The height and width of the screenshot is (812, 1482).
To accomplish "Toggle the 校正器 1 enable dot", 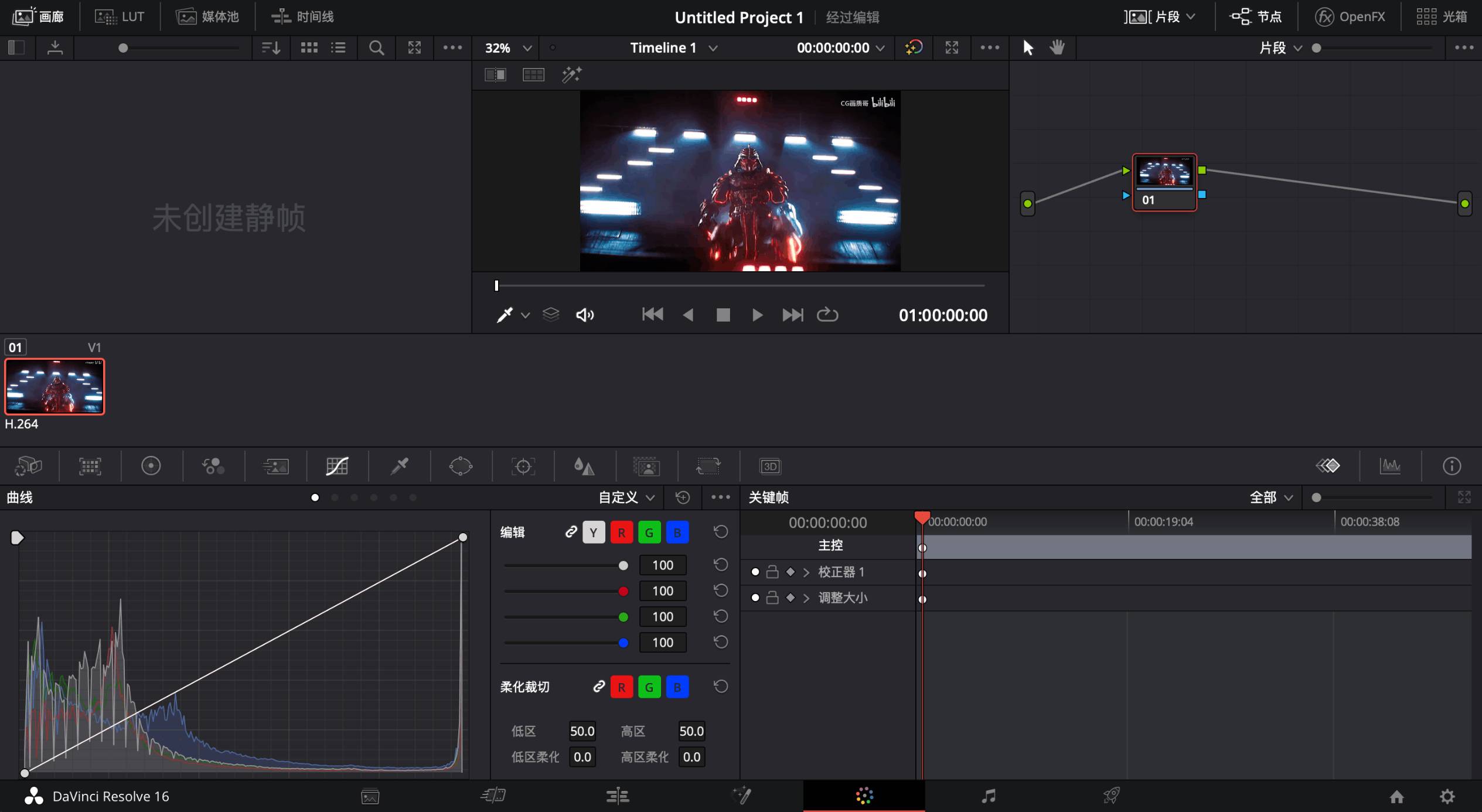I will 755,572.
